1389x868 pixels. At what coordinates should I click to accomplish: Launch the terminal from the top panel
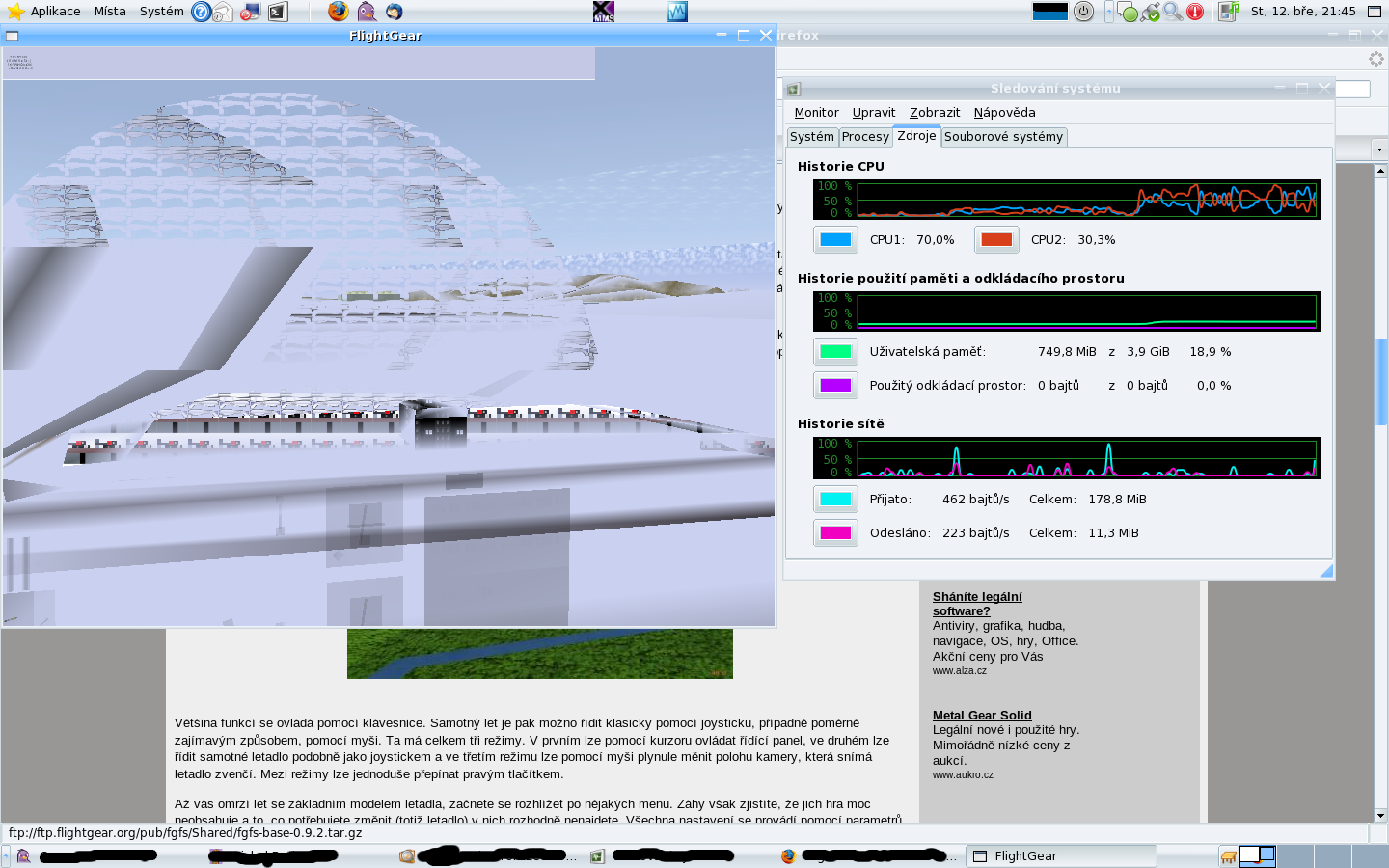point(278,12)
